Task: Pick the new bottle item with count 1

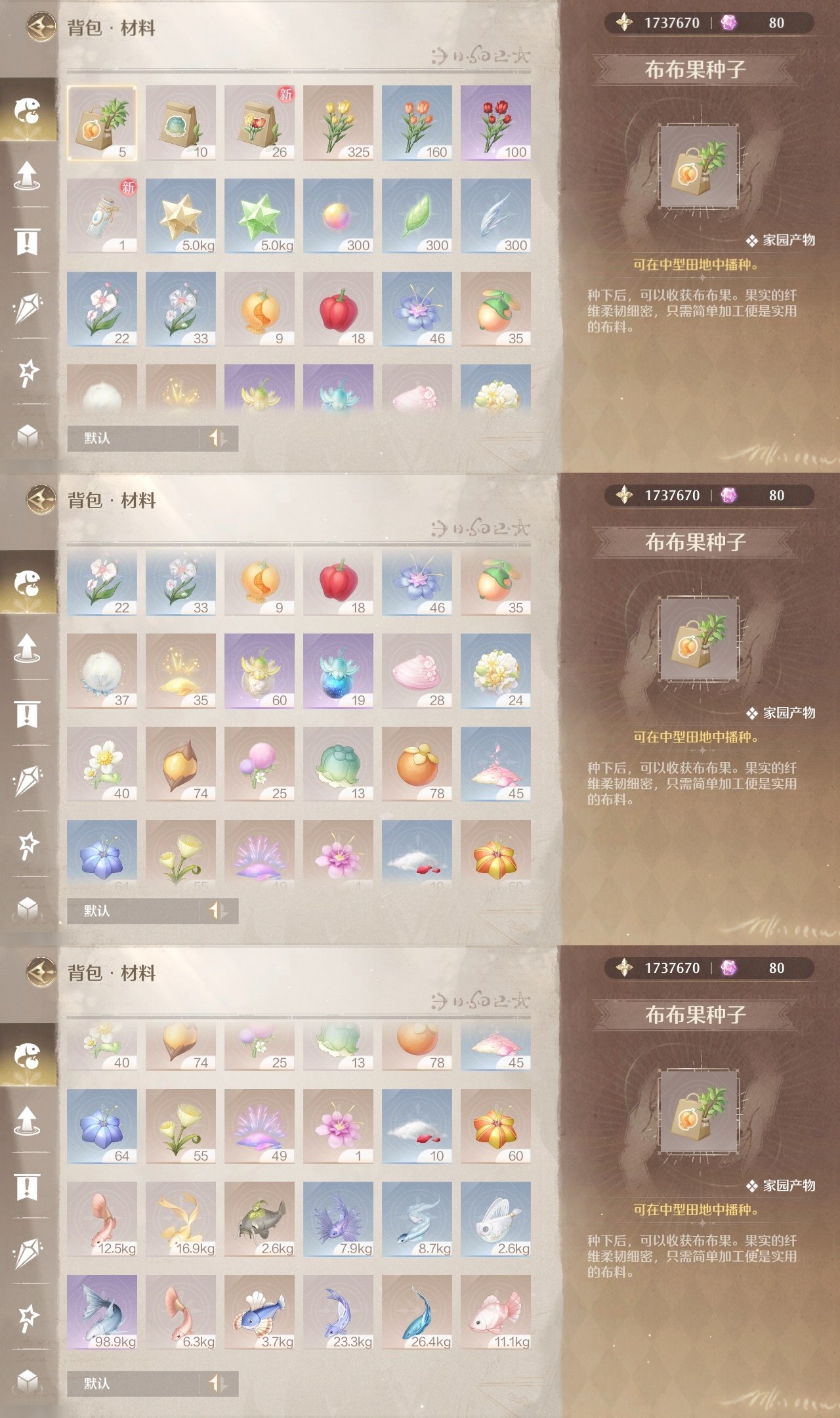Action: [102, 216]
